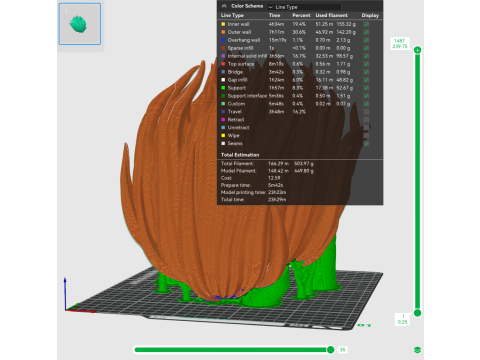Toggle Internal solid infill display checkbox
480x360 pixels.
point(366,56)
